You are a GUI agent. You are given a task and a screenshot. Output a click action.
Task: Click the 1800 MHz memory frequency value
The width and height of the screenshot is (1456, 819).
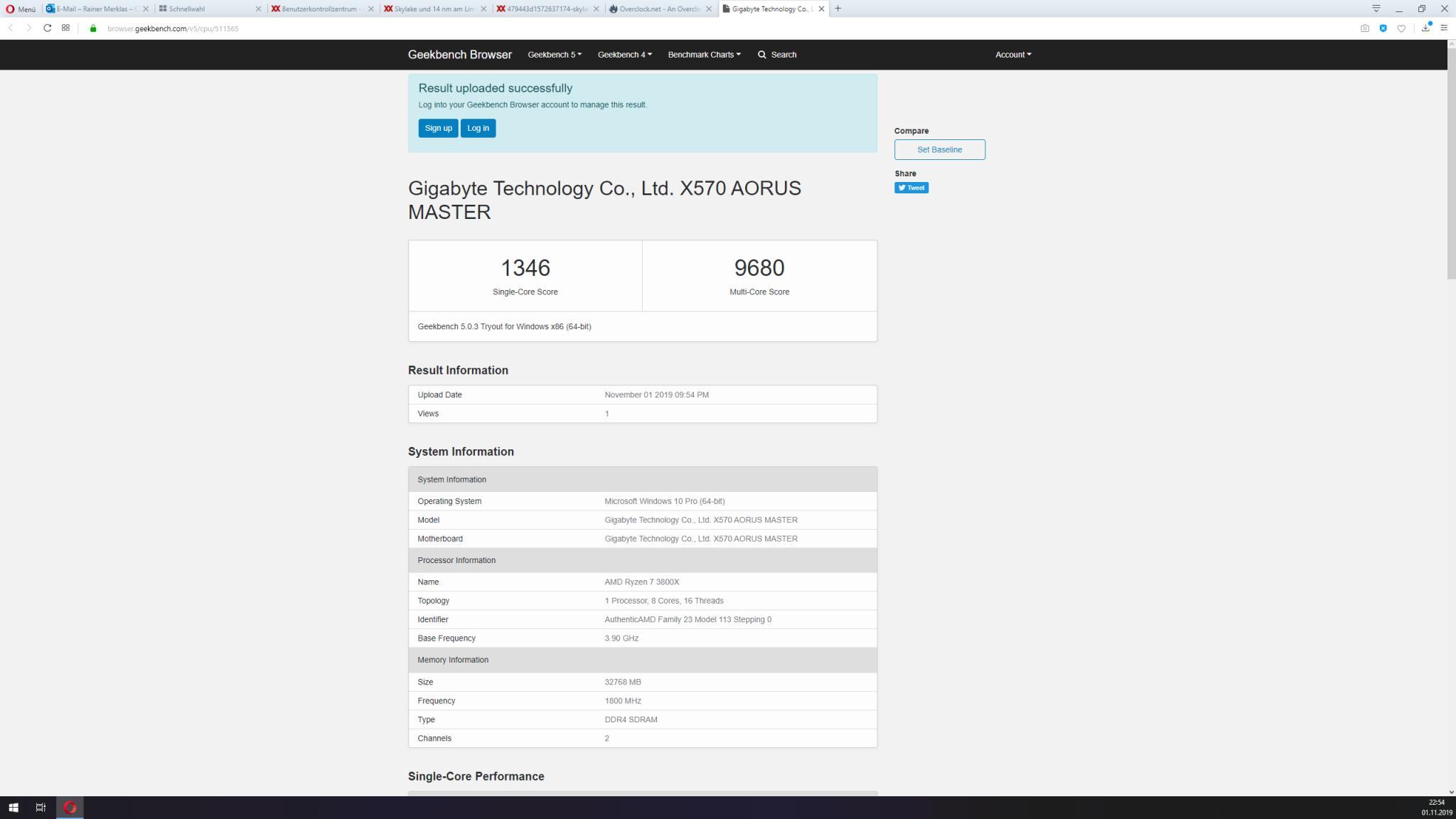coord(622,700)
